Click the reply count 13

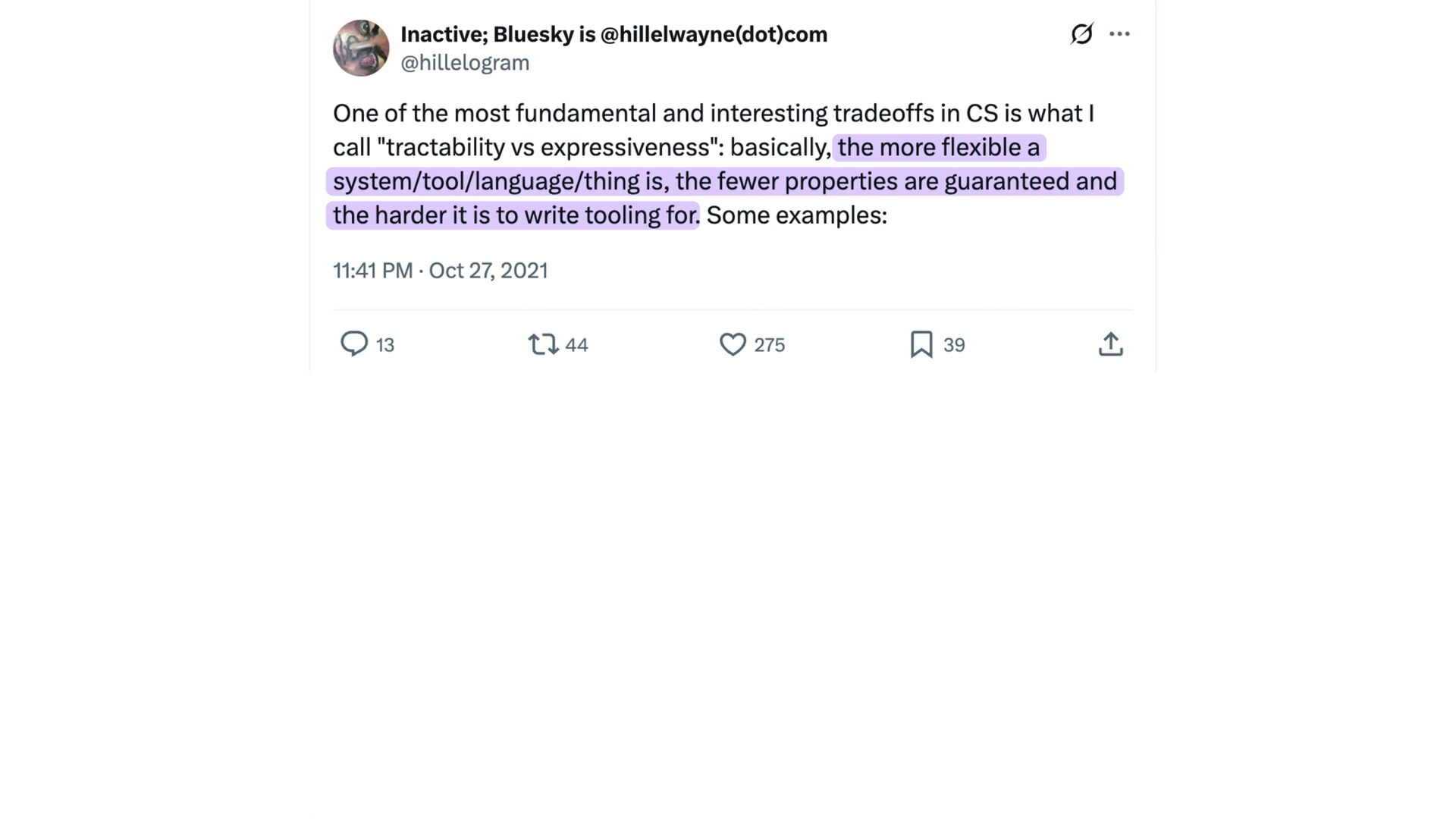[x=385, y=345]
